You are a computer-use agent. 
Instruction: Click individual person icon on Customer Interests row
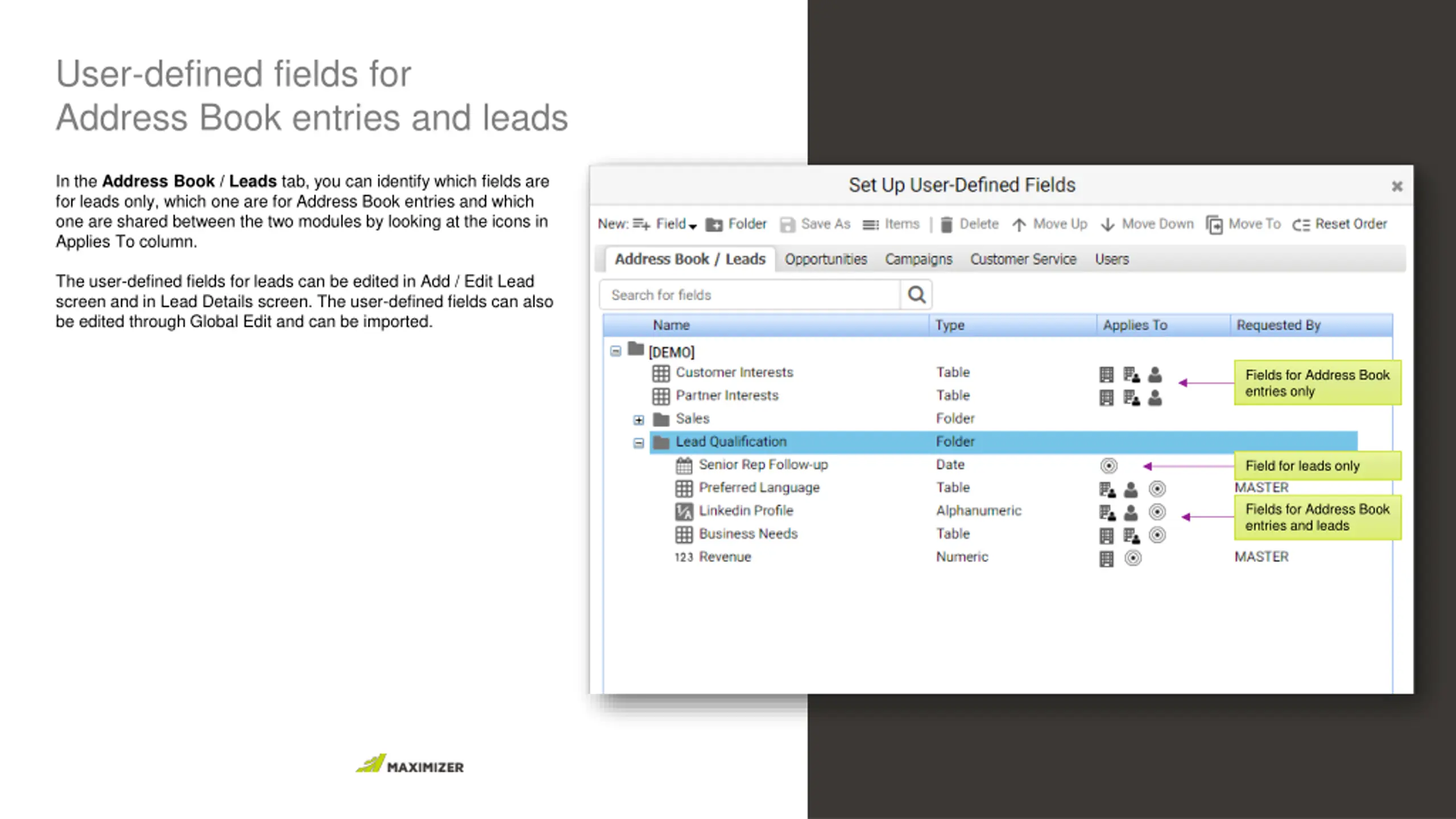1155,375
